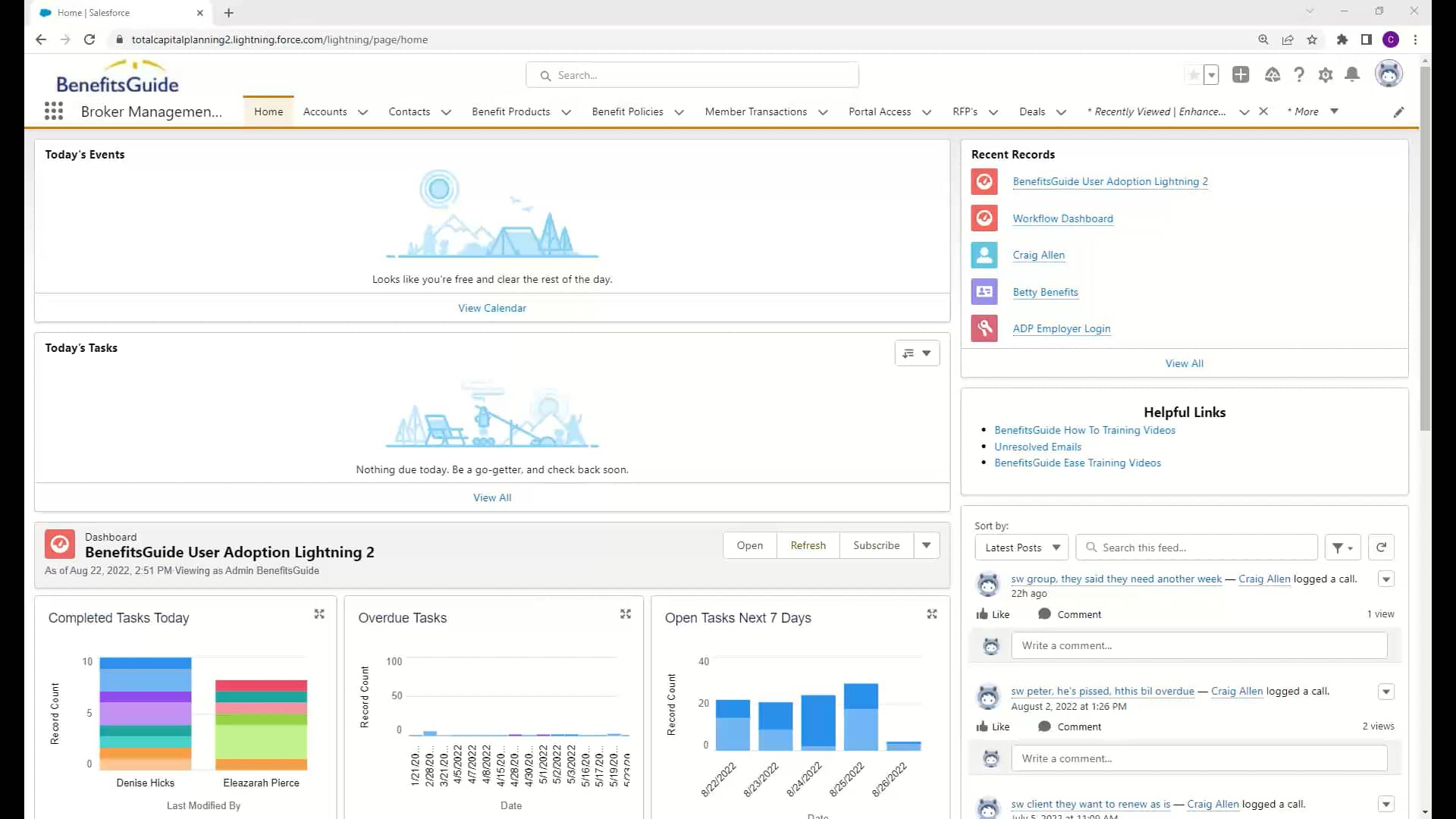Expand the Overdue Tasks chart to fullscreen
The width and height of the screenshot is (1456, 819).
pos(625,614)
